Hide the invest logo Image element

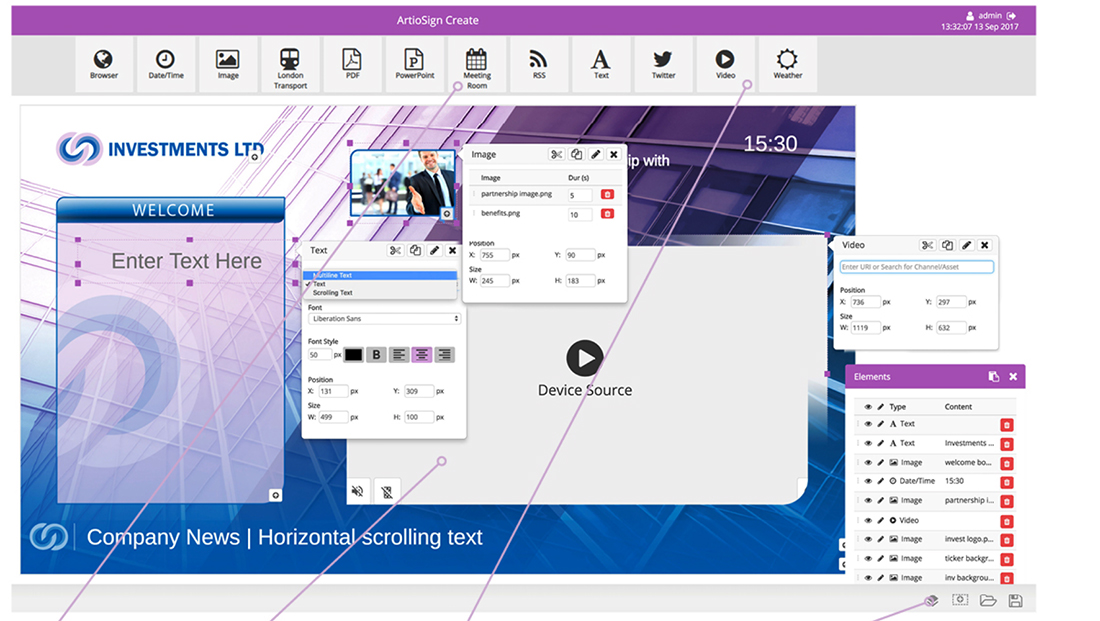click(868, 540)
